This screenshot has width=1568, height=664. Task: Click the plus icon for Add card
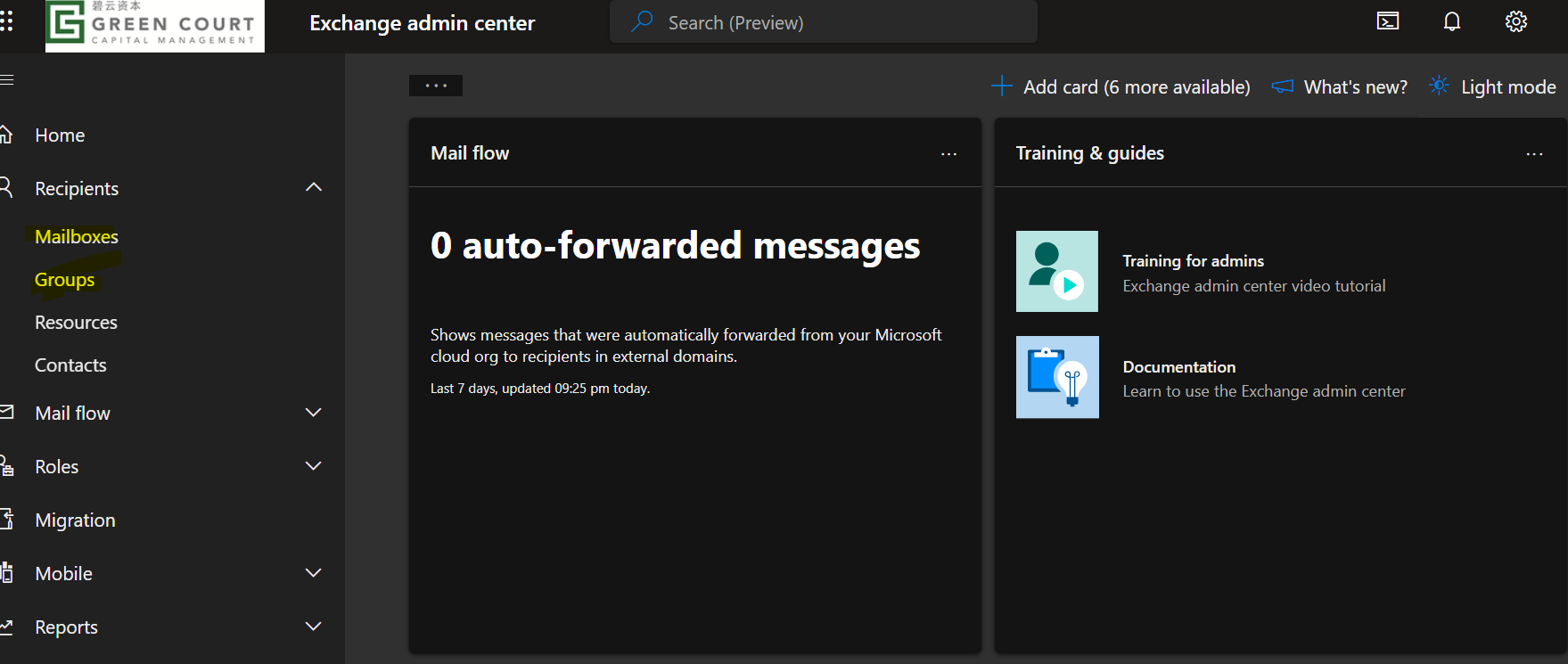point(1002,86)
